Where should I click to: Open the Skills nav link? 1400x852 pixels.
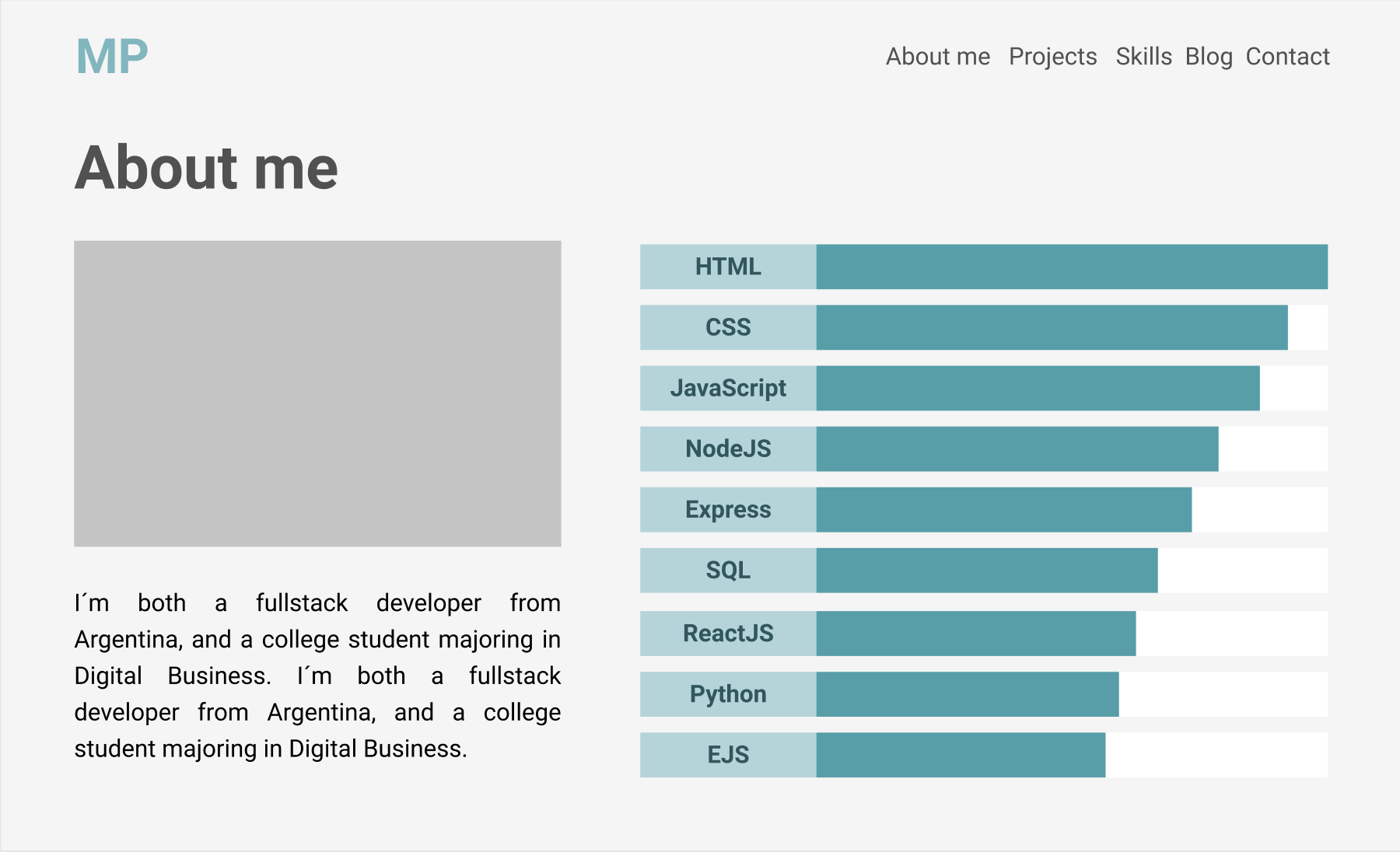coord(1143,57)
